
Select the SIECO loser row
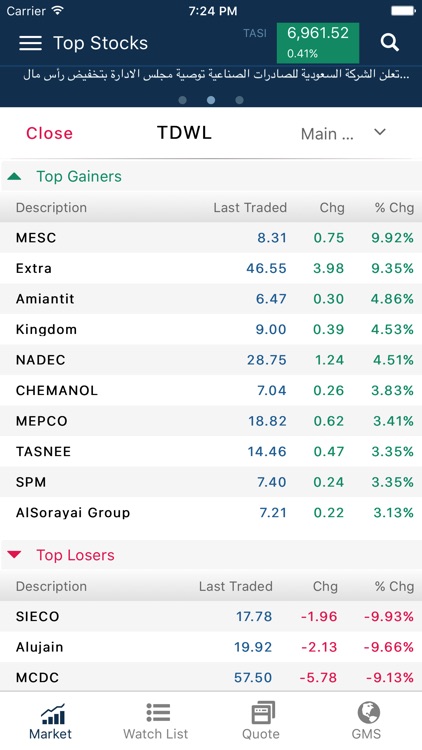click(x=211, y=616)
